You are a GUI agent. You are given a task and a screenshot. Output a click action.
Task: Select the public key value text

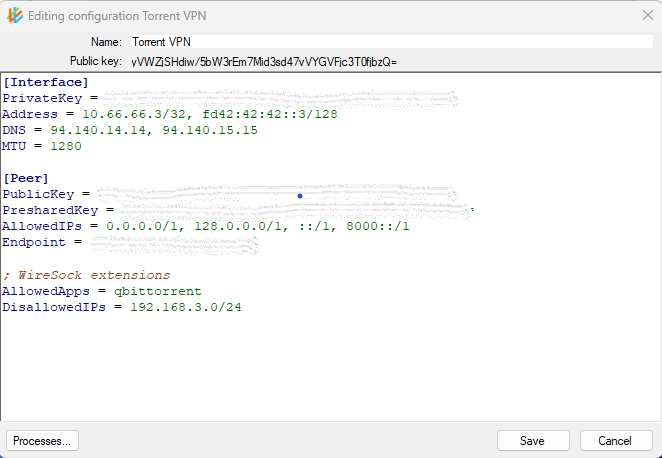[x=264, y=62]
